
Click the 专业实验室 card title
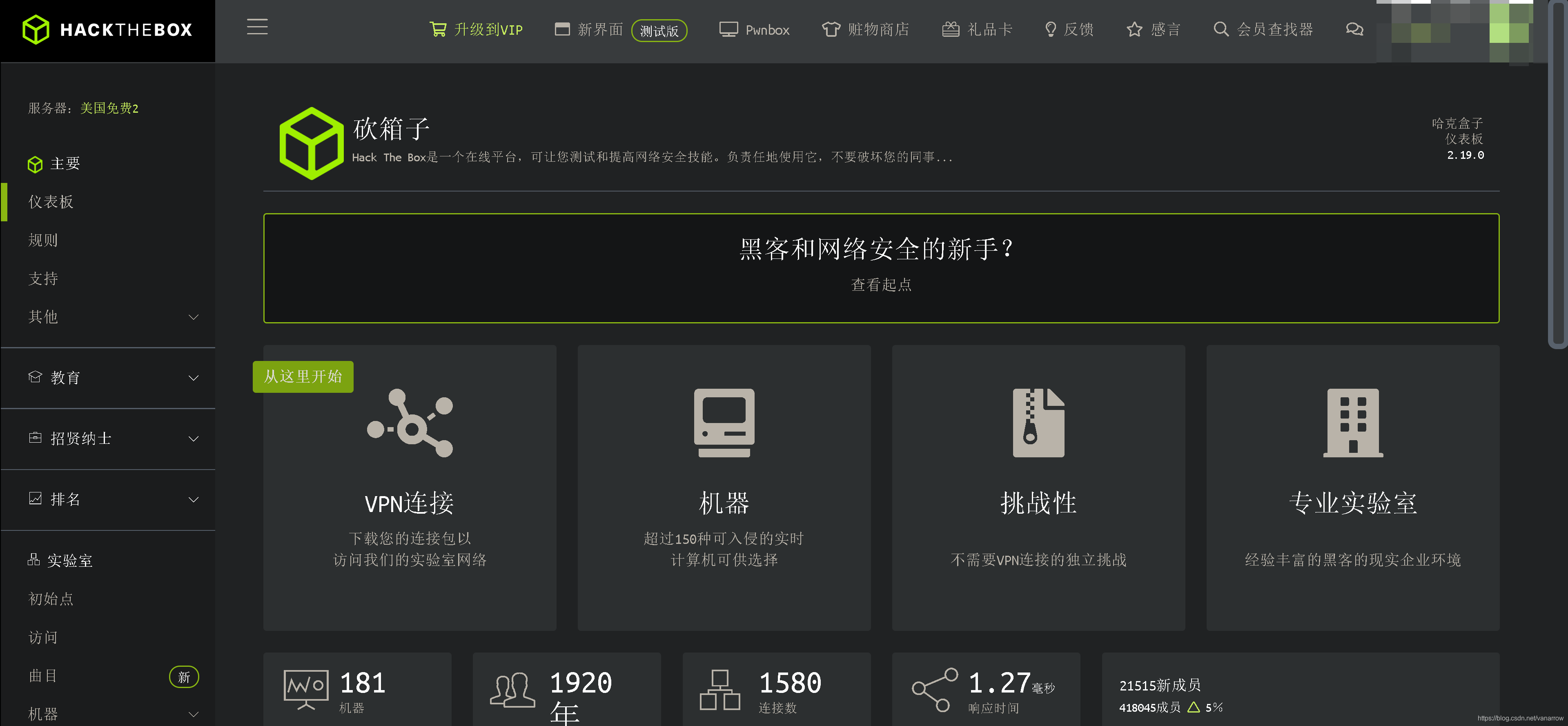[1352, 503]
